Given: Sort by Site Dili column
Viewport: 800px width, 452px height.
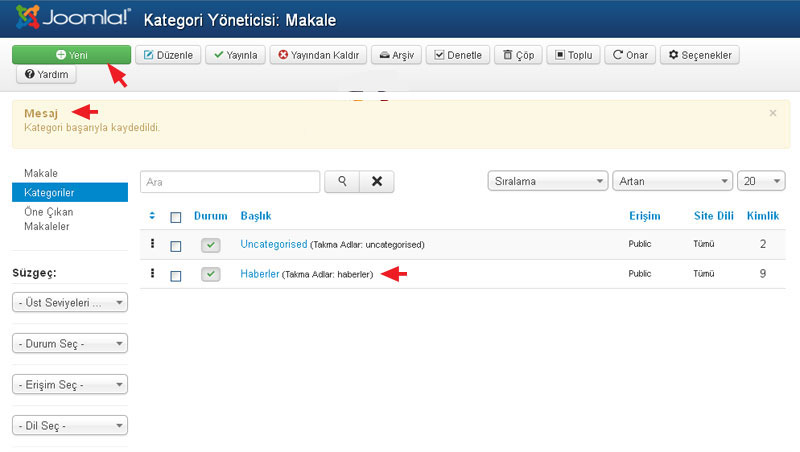Looking at the screenshot, I should [x=713, y=216].
